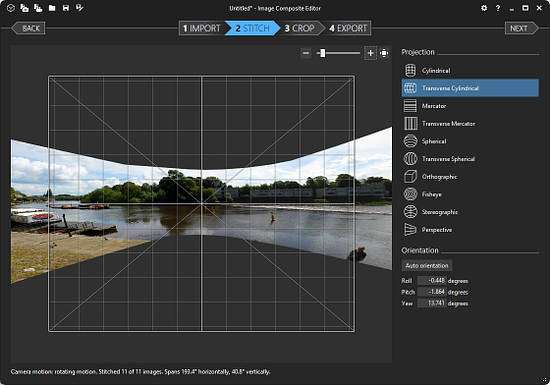Click the Next button
The height and width of the screenshot is (385, 550).
tap(521, 28)
